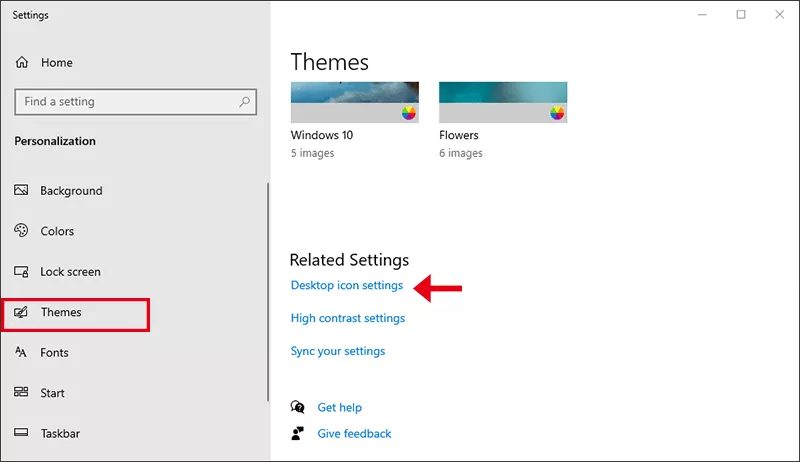Click the Fonts icon in sidebar
This screenshot has width=800, height=462.
coord(21,353)
